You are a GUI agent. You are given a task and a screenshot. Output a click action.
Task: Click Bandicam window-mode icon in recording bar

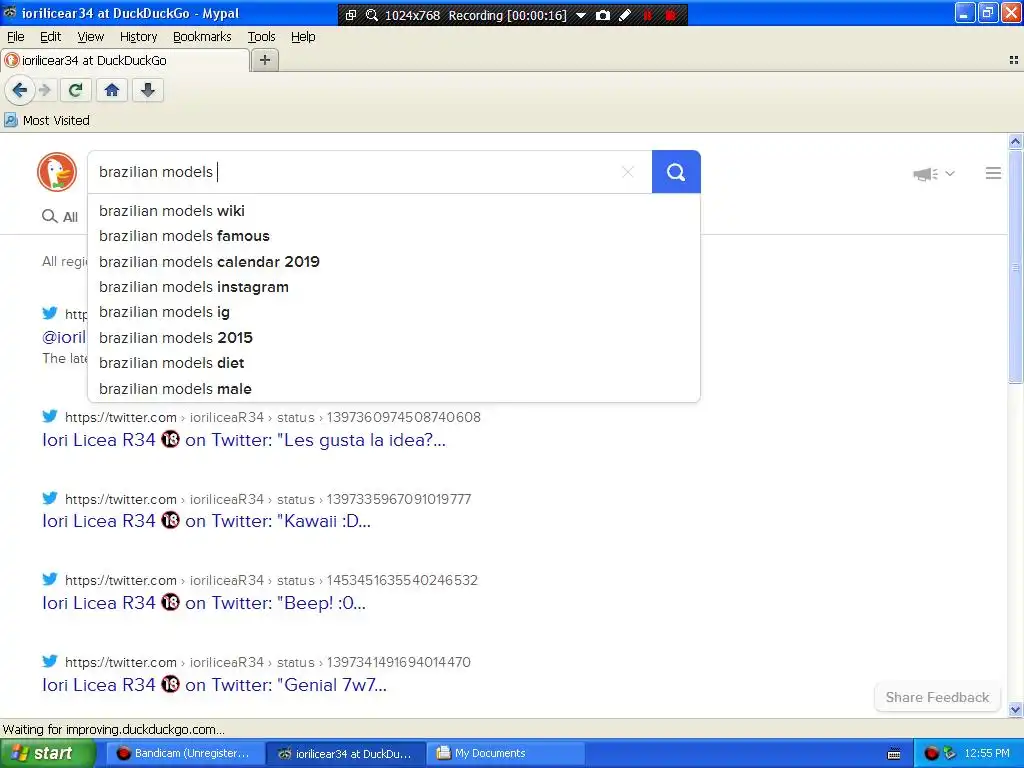tap(351, 15)
